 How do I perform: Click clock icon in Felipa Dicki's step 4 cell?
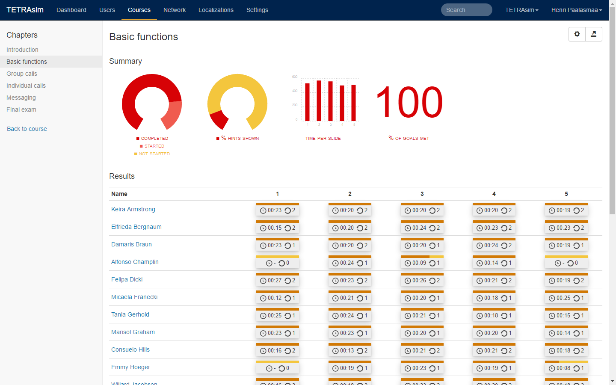pos(479,281)
